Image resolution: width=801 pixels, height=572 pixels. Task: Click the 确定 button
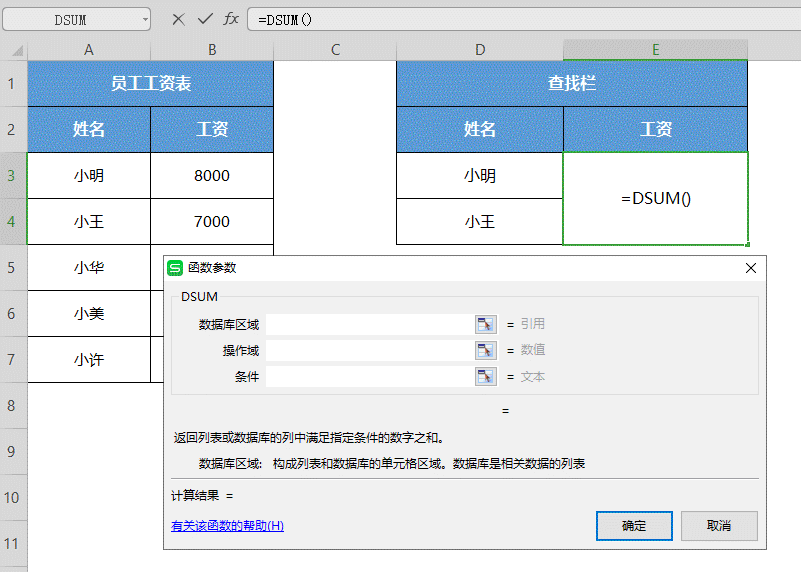point(634,526)
